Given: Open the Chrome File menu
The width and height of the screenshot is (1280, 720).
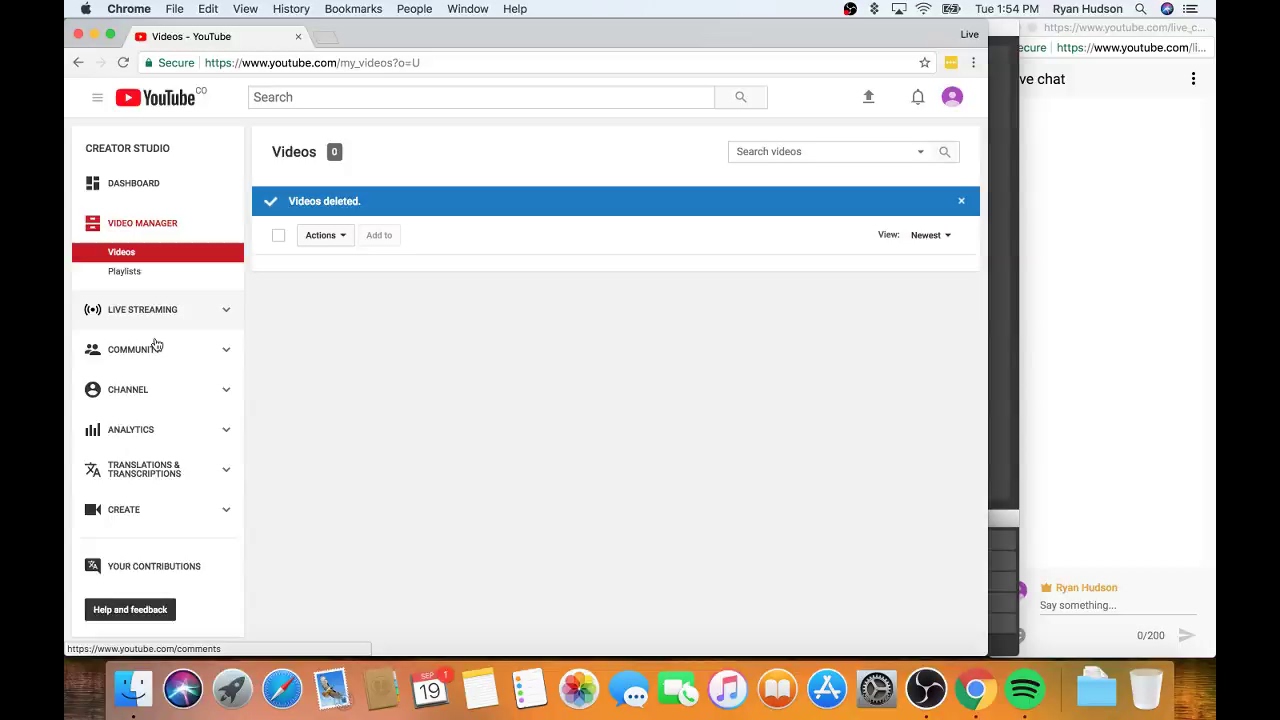Looking at the screenshot, I should 174,9.
